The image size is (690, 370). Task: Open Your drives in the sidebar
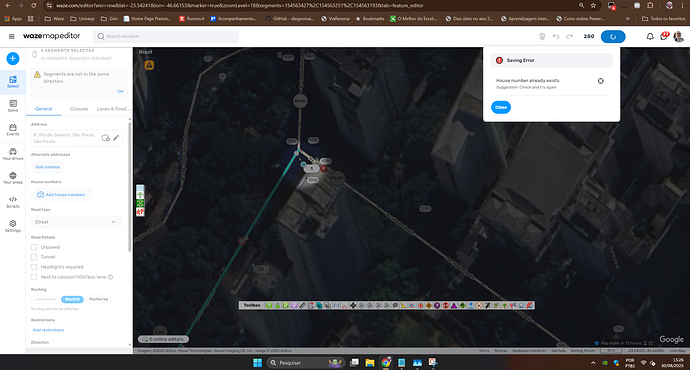coord(13,154)
